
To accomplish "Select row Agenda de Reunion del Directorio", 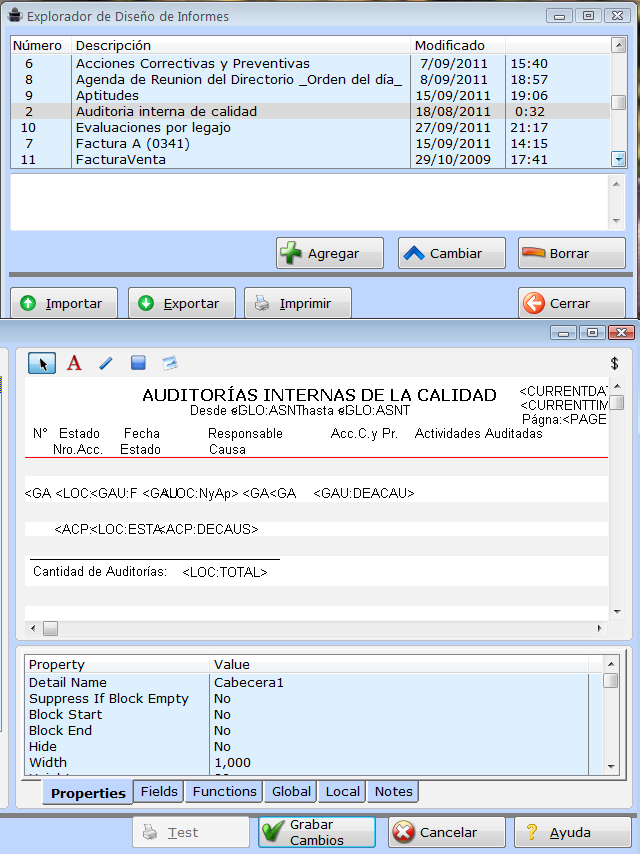I will (x=310, y=80).
